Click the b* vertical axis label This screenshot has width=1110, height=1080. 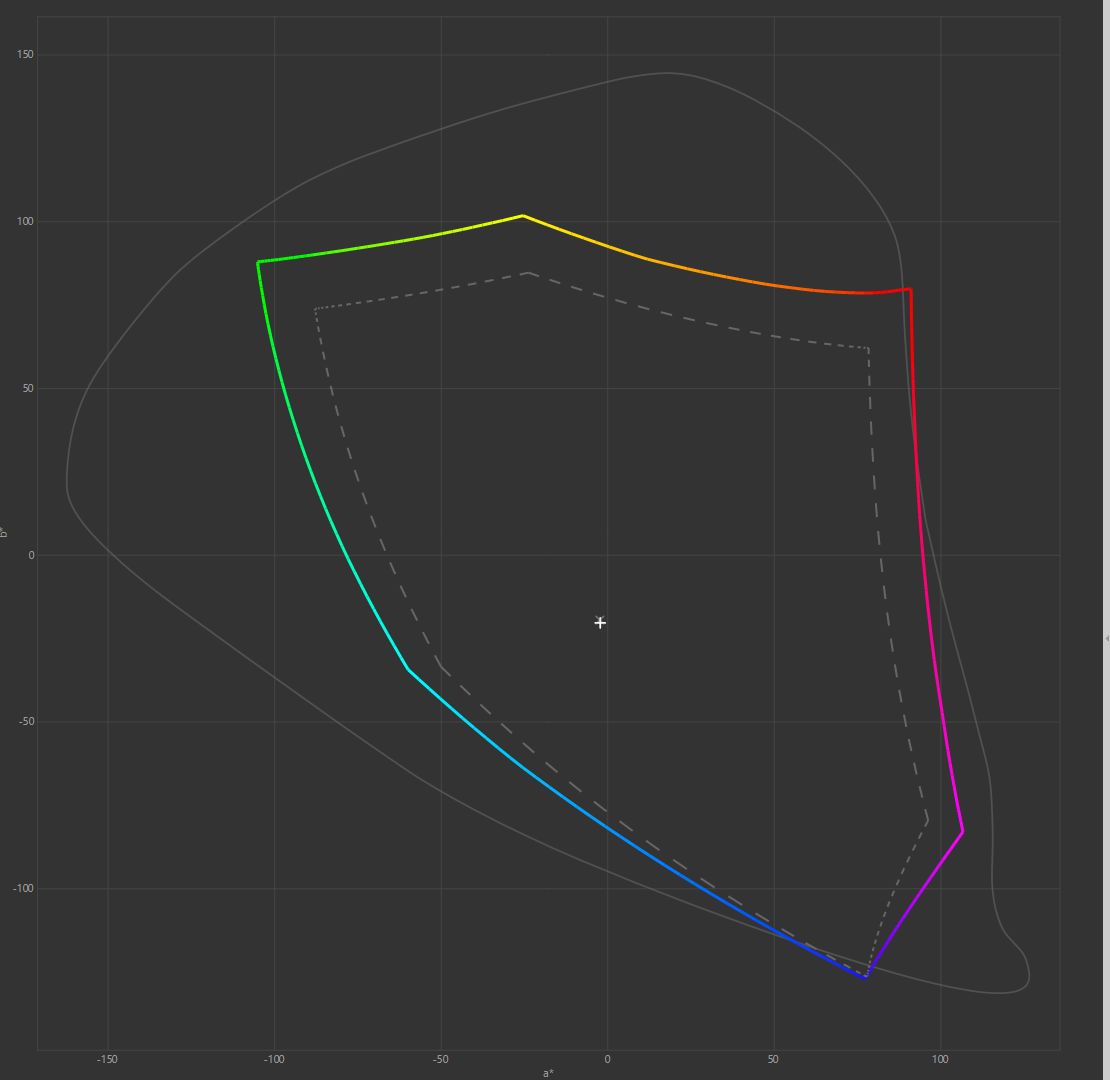[x=5, y=533]
